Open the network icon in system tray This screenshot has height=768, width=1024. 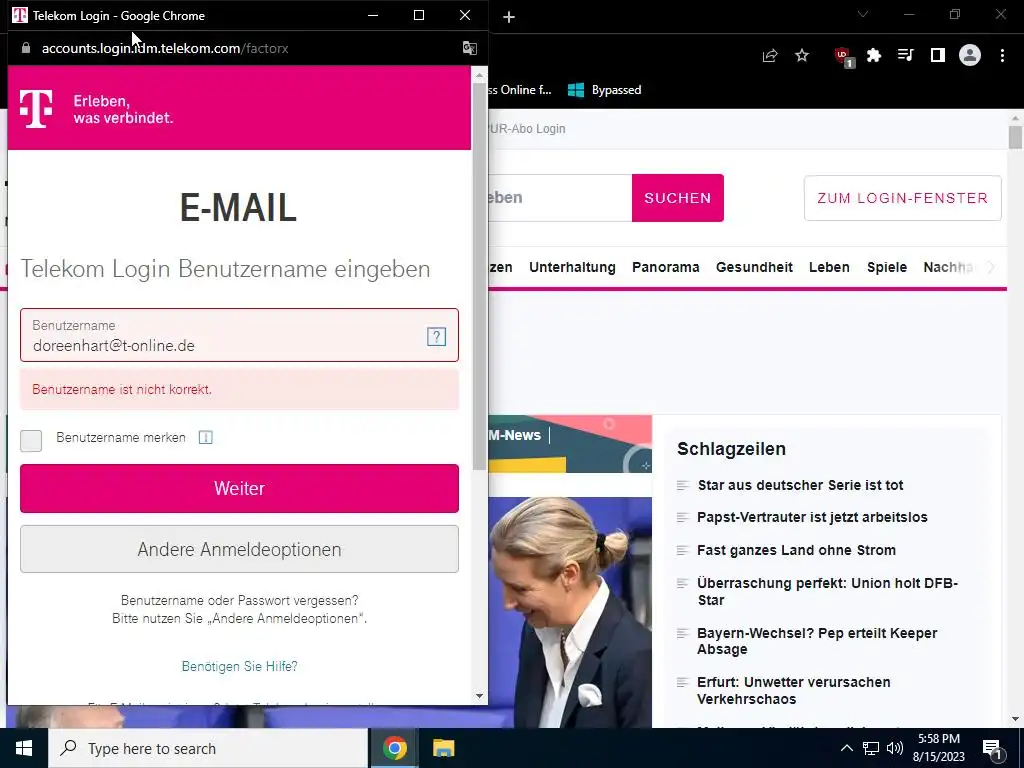click(871, 748)
